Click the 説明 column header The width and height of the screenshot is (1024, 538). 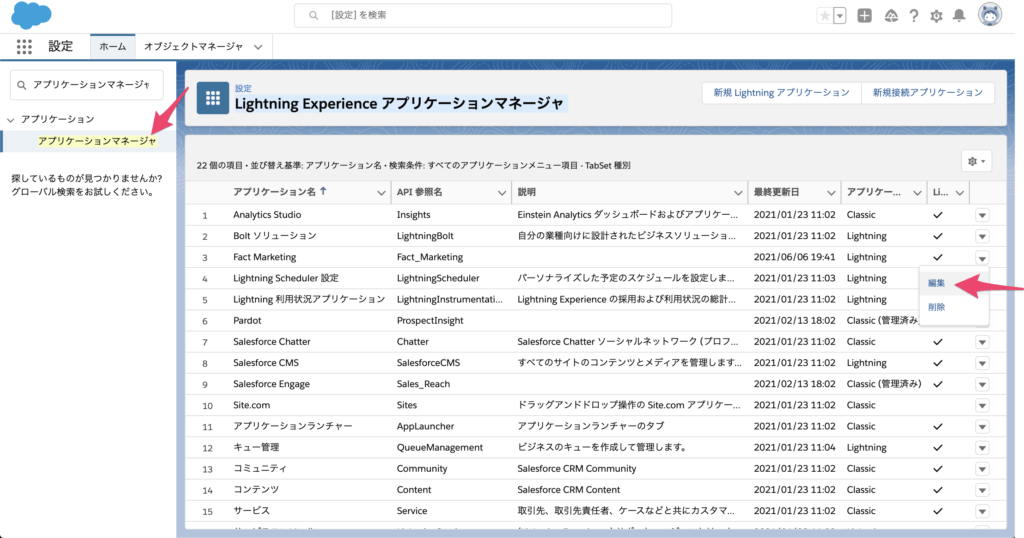[526, 192]
